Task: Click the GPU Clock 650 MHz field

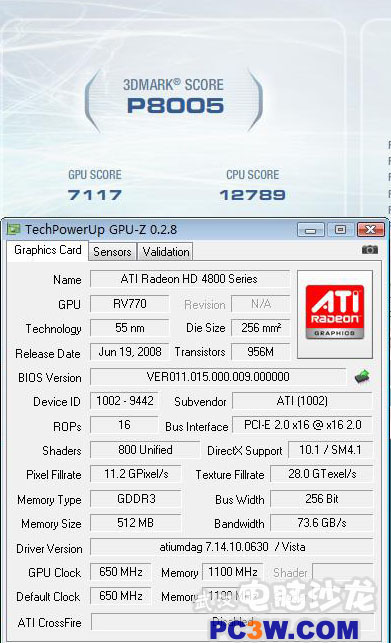Action: [121, 572]
